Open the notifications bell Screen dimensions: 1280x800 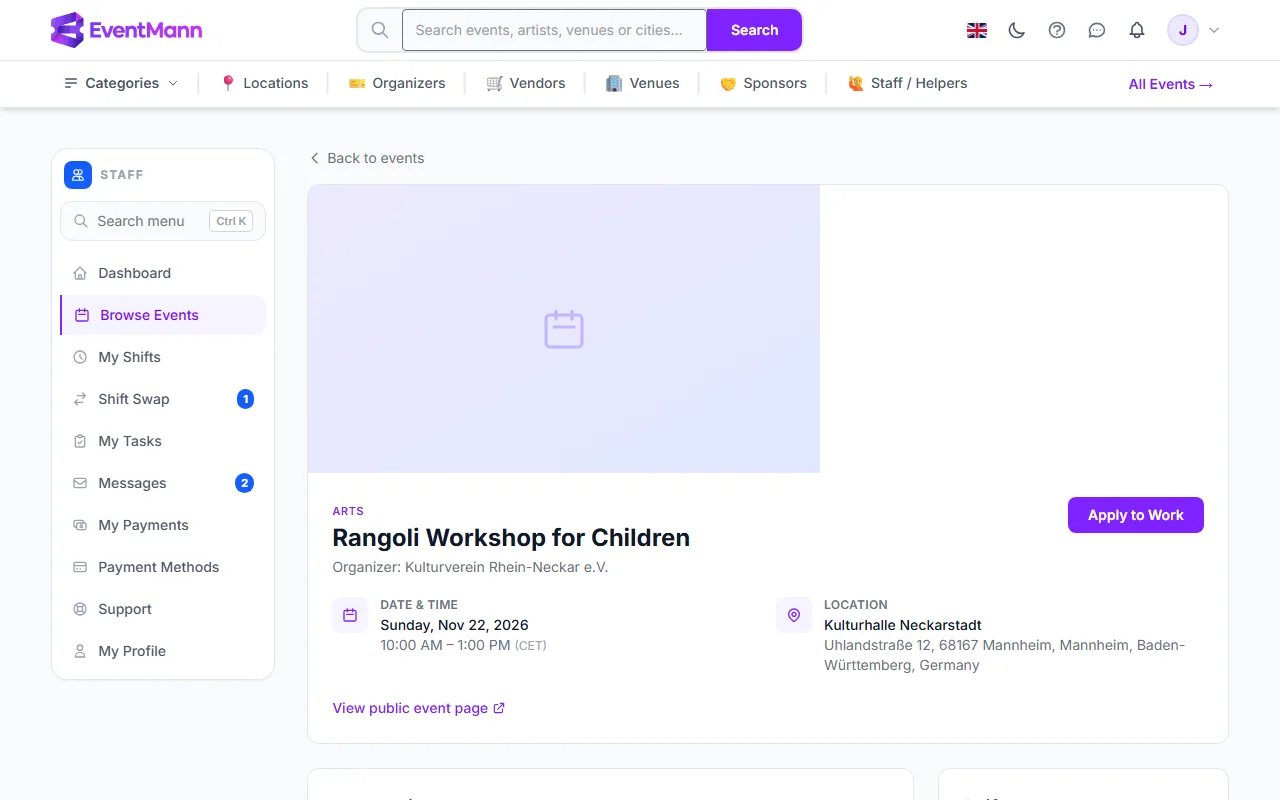[x=1137, y=30]
